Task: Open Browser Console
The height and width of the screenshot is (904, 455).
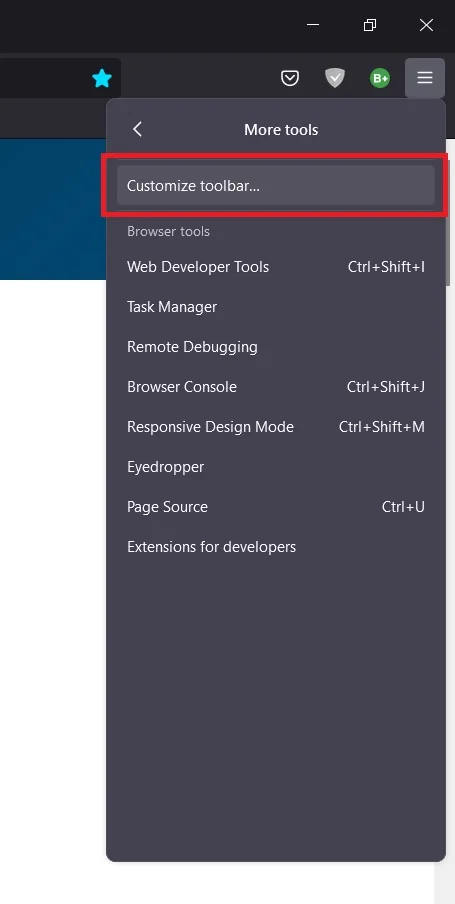Action: tap(276, 387)
